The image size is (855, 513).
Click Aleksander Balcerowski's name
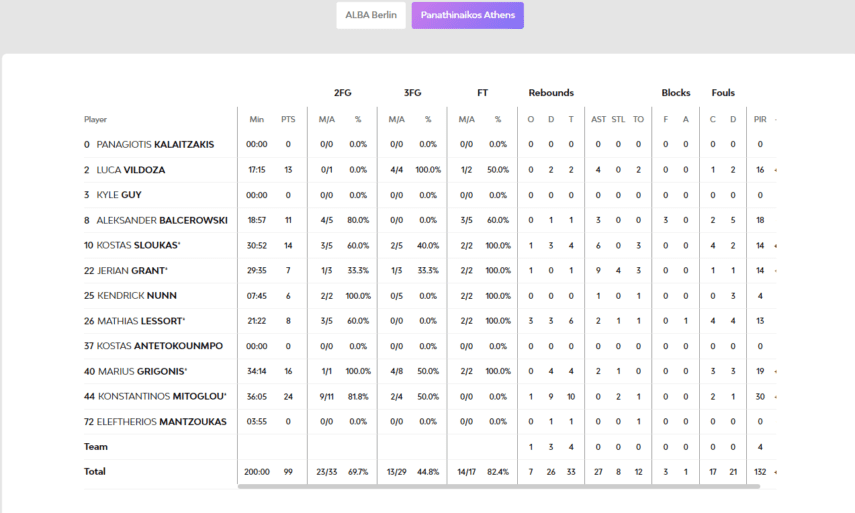click(x=161, y=220)
